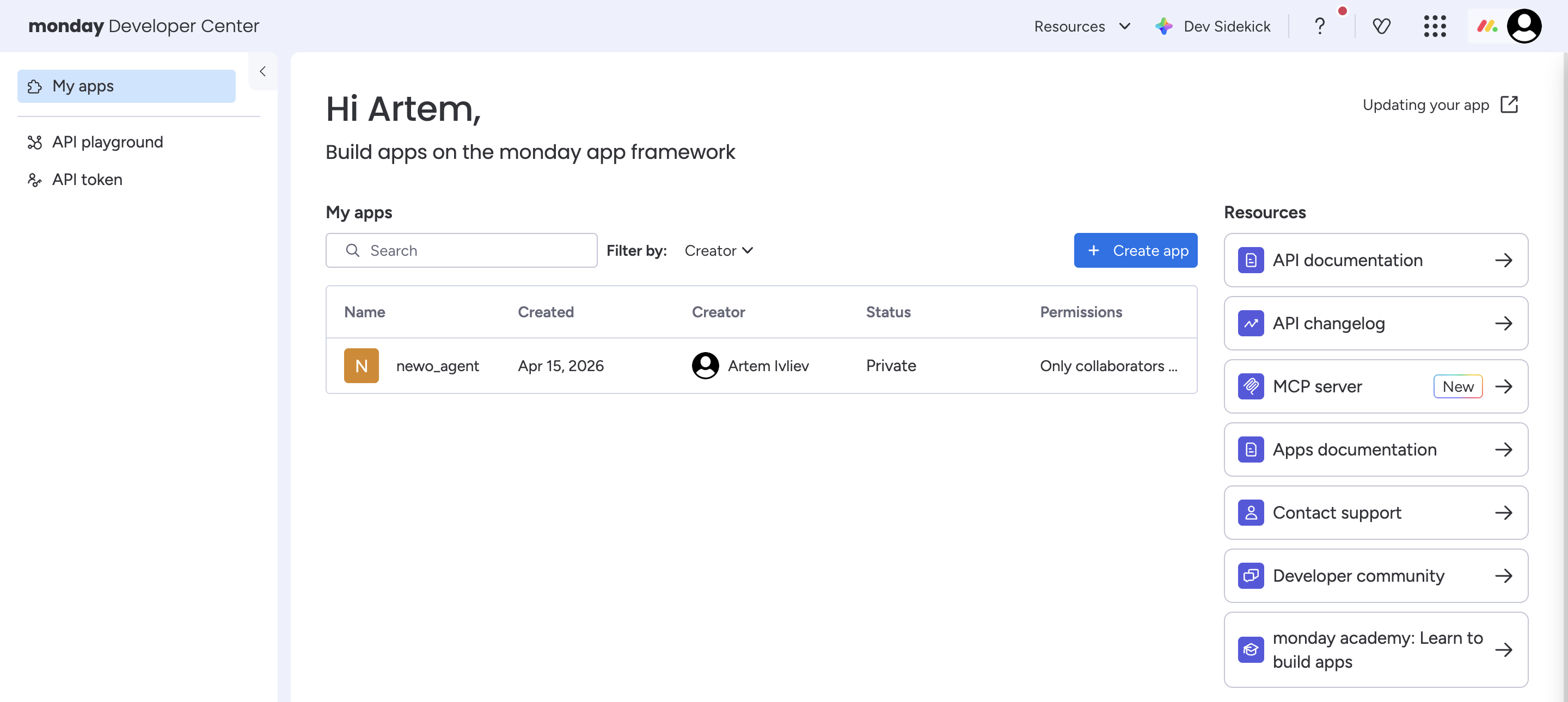Viewport: 1568px width, 702px height.
Task: Collapse the left sidebar panel
Action: (263, 71)
